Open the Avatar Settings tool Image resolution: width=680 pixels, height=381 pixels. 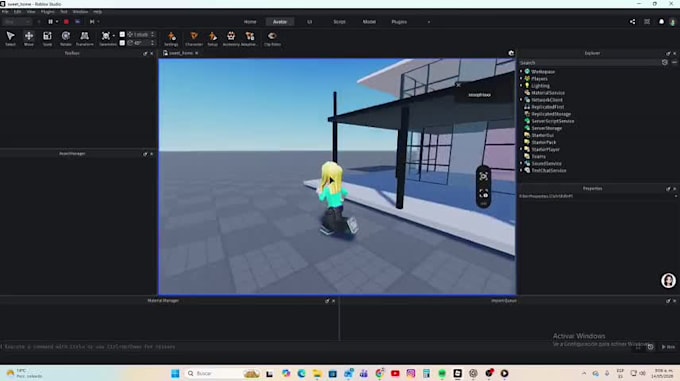171,38
